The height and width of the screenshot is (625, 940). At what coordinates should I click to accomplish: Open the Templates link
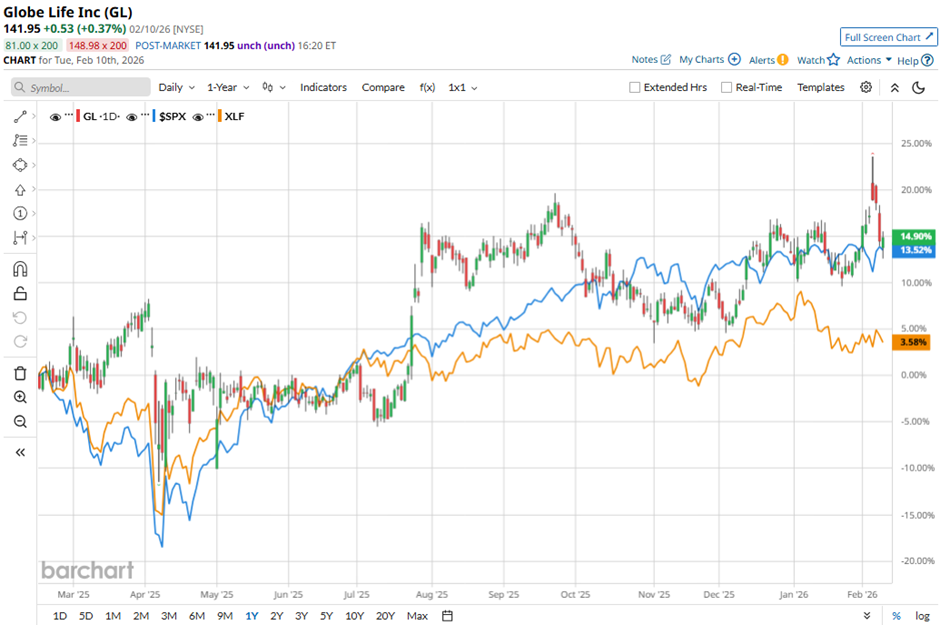pos(820,88)
